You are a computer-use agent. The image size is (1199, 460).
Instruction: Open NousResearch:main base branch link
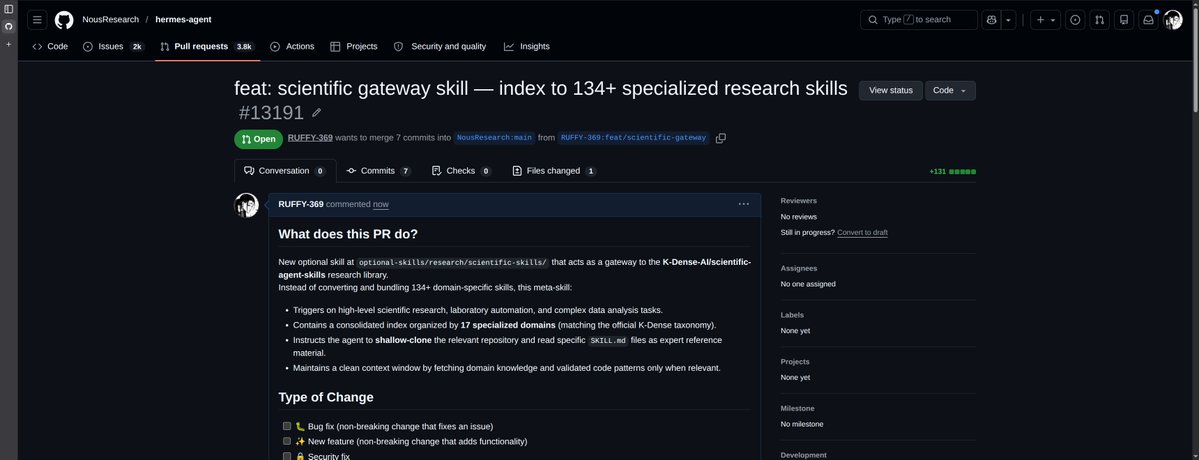tap(494, 138)
